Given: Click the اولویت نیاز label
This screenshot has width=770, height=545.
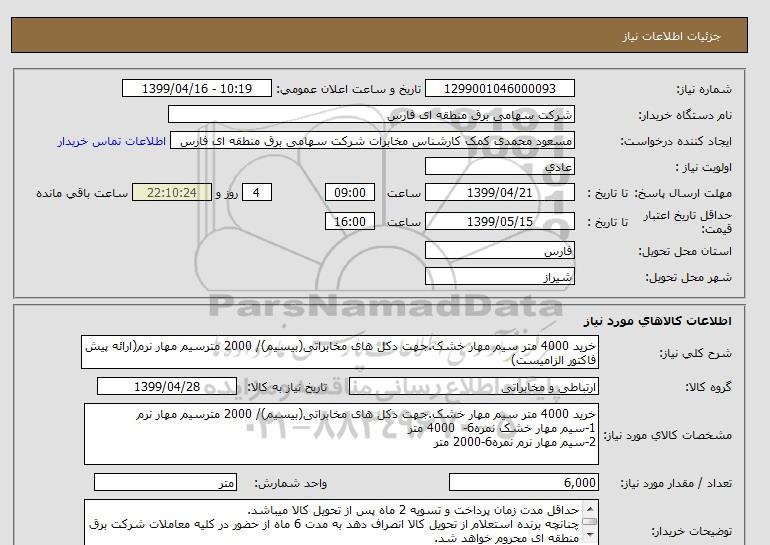Looking at the screenshot, I should point(704,167).
